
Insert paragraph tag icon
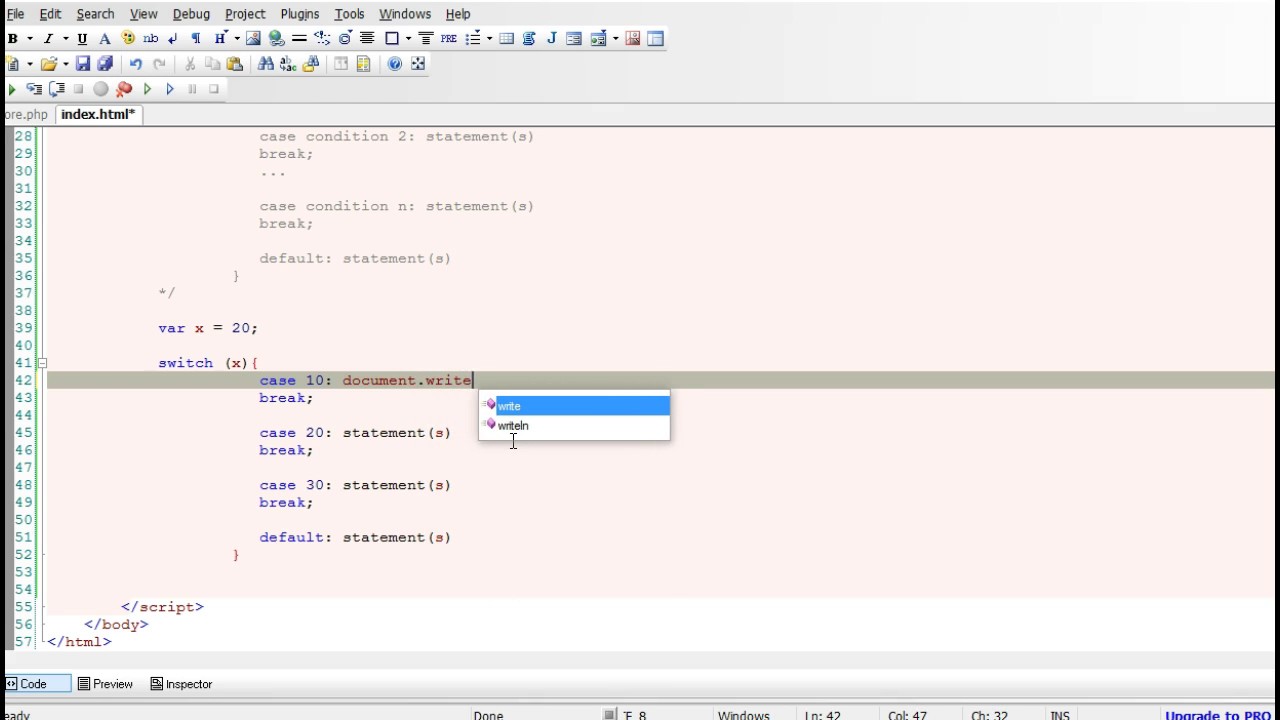click(195, 39)
